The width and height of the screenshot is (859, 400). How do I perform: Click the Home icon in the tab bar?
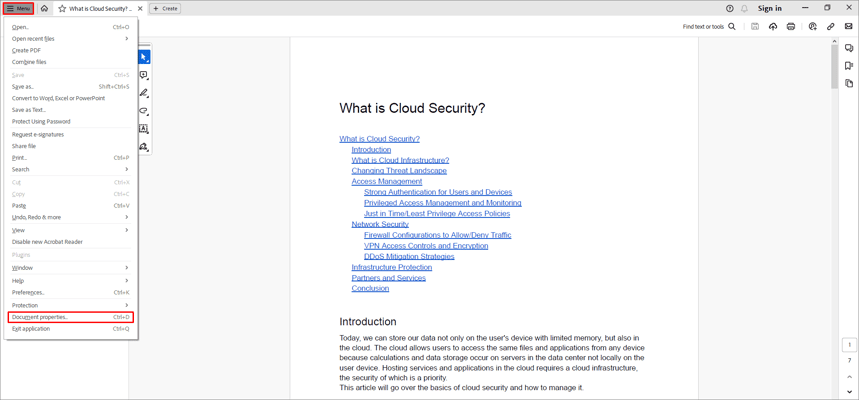(x=44, y=8)
